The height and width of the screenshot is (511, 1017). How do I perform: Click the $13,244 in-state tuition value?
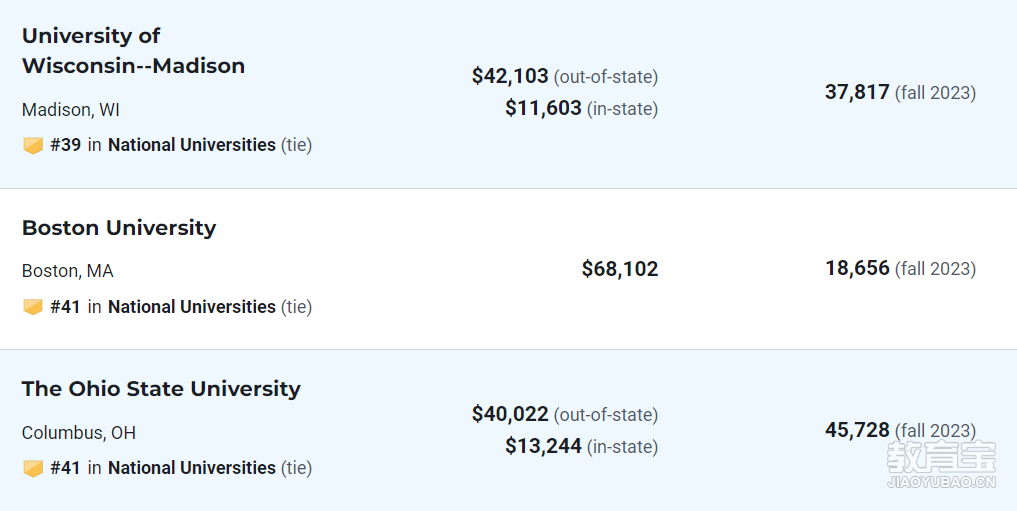[x=544, y=446]
